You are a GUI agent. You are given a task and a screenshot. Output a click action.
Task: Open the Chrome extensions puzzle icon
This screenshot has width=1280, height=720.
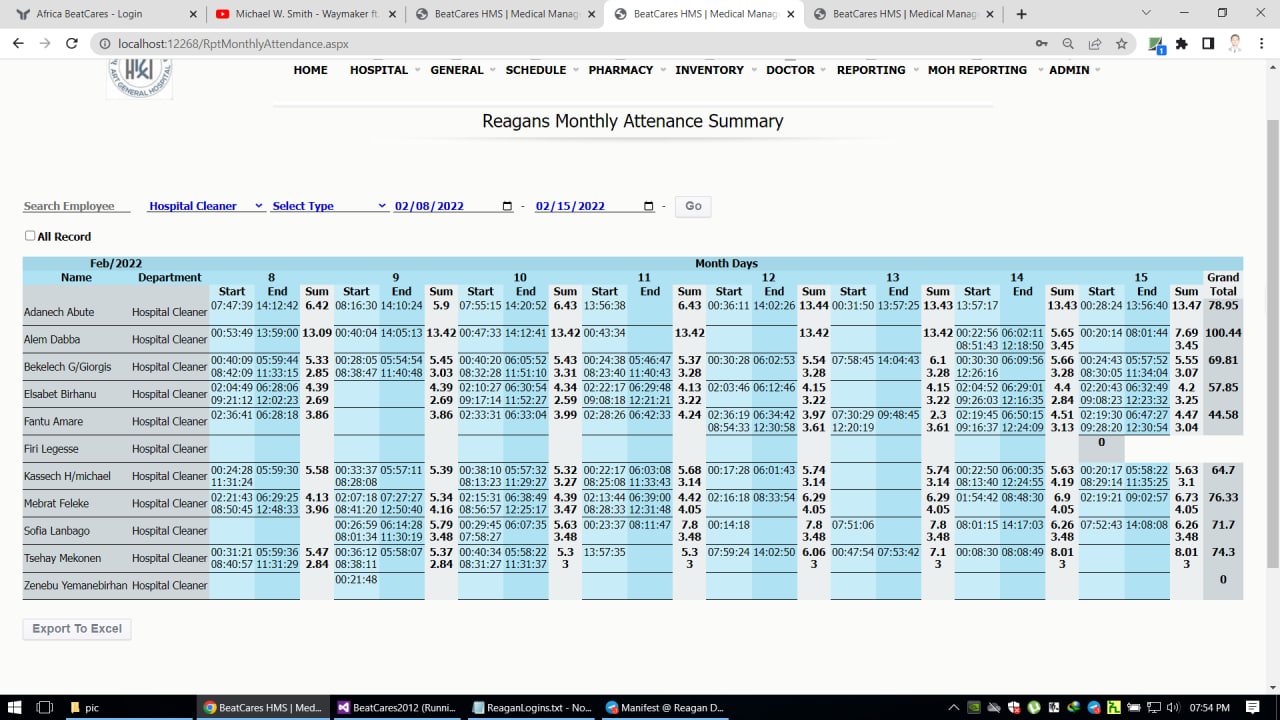click(x=1182, y=44)
